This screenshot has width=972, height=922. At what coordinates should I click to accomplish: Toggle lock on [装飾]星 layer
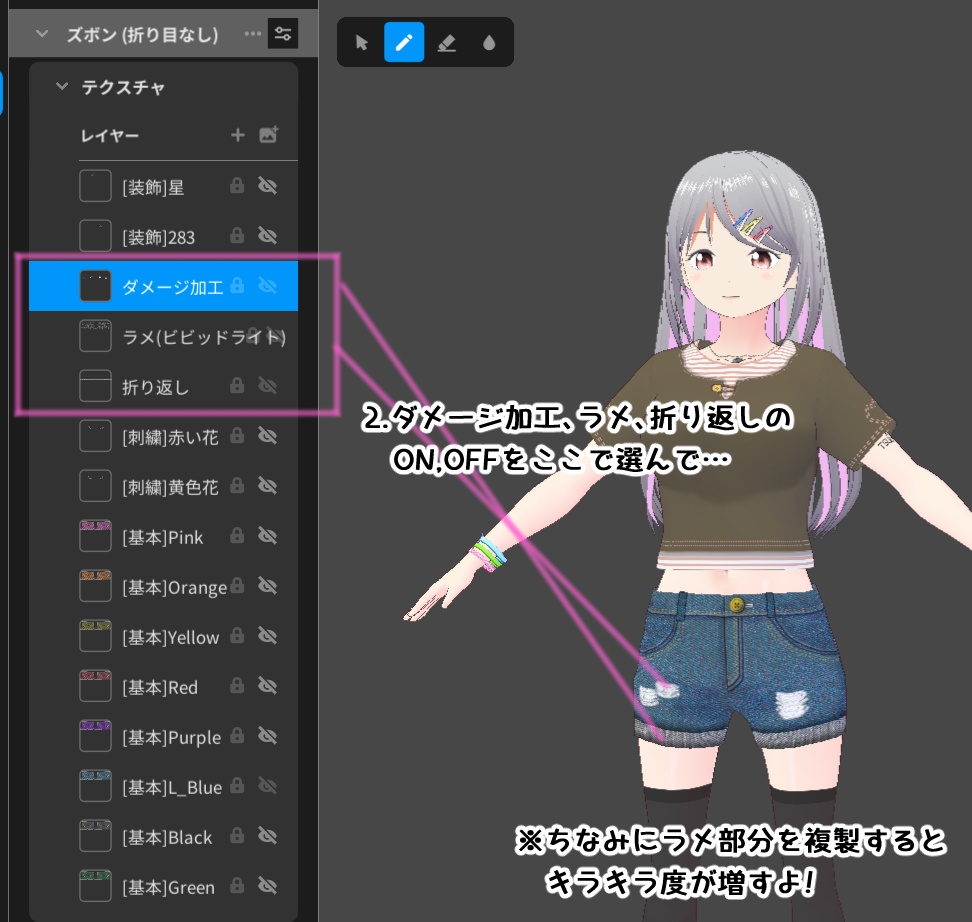(237, 185)
